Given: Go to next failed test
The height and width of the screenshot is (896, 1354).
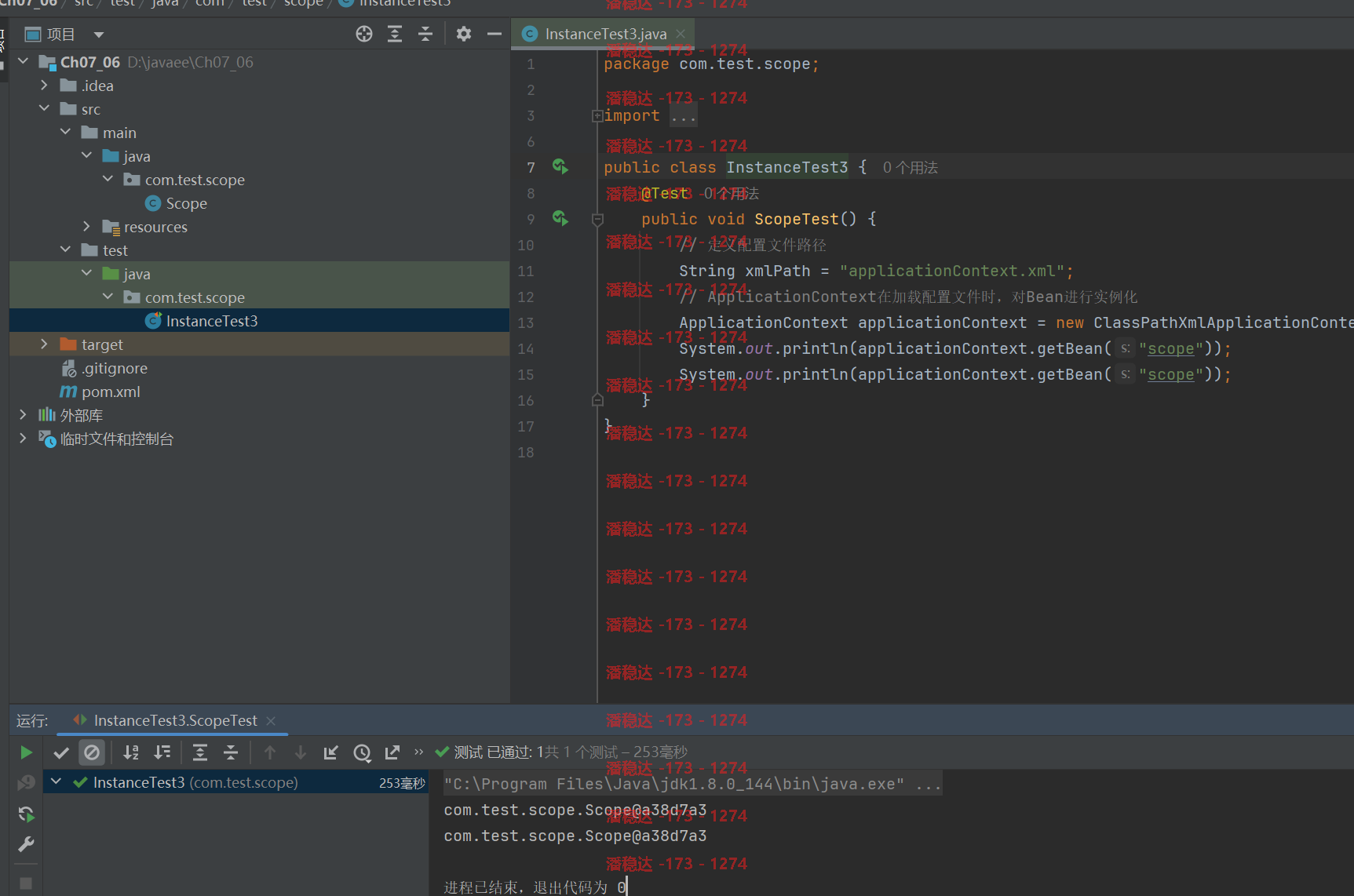Looking at the screenshot, I should click(300, 753).
